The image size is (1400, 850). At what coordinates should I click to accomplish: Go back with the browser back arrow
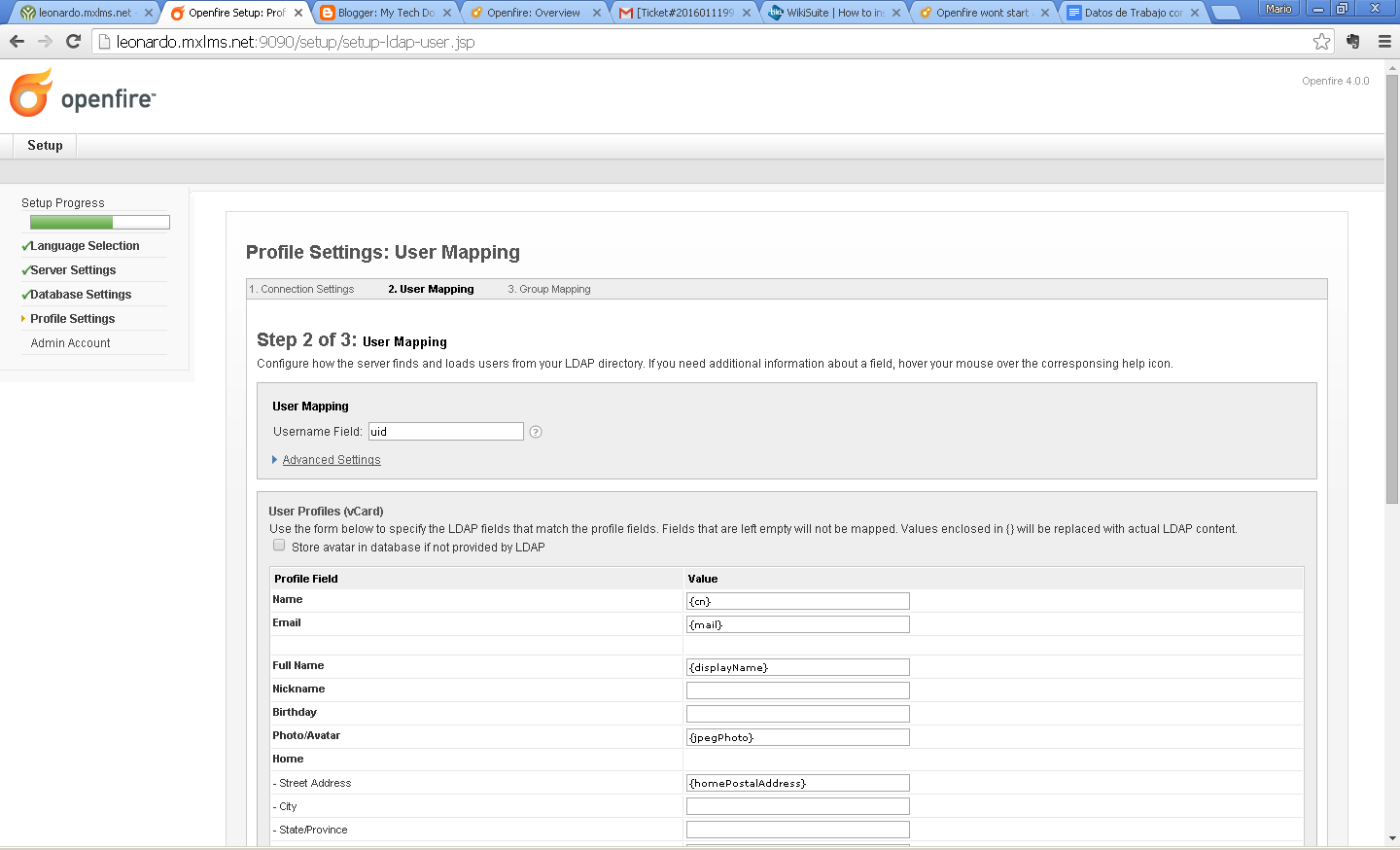coord(17,41)
